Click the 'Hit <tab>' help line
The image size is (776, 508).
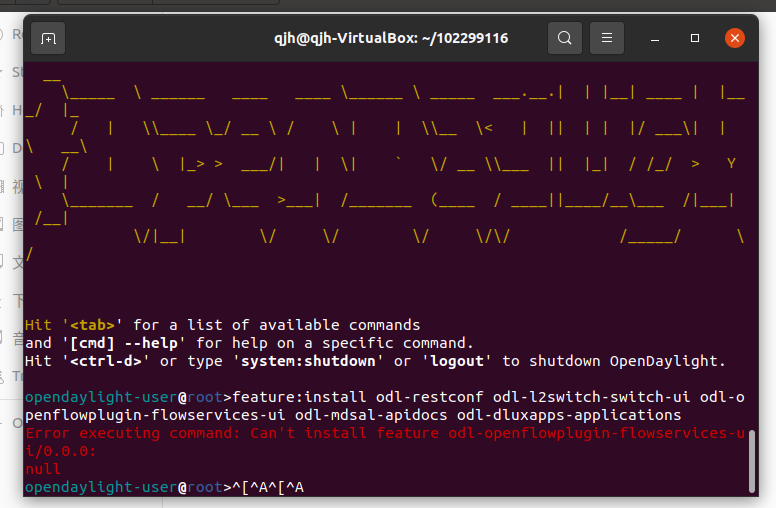(x=223, y=325)
